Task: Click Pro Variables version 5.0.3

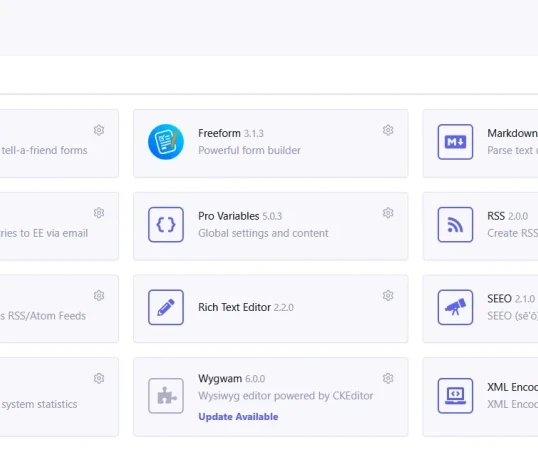Action: (272, 216)
